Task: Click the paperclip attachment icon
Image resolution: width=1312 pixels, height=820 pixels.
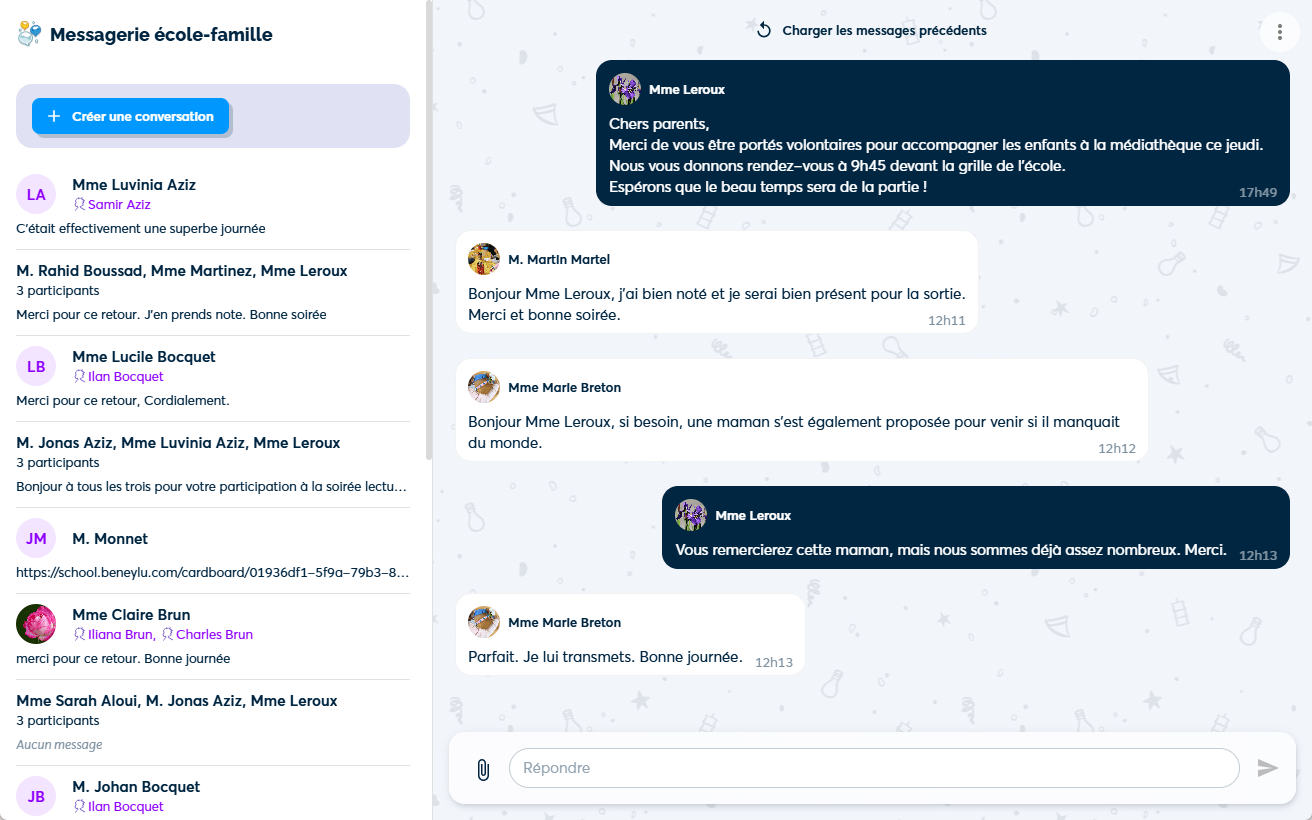Action: [x=483, y=769]
